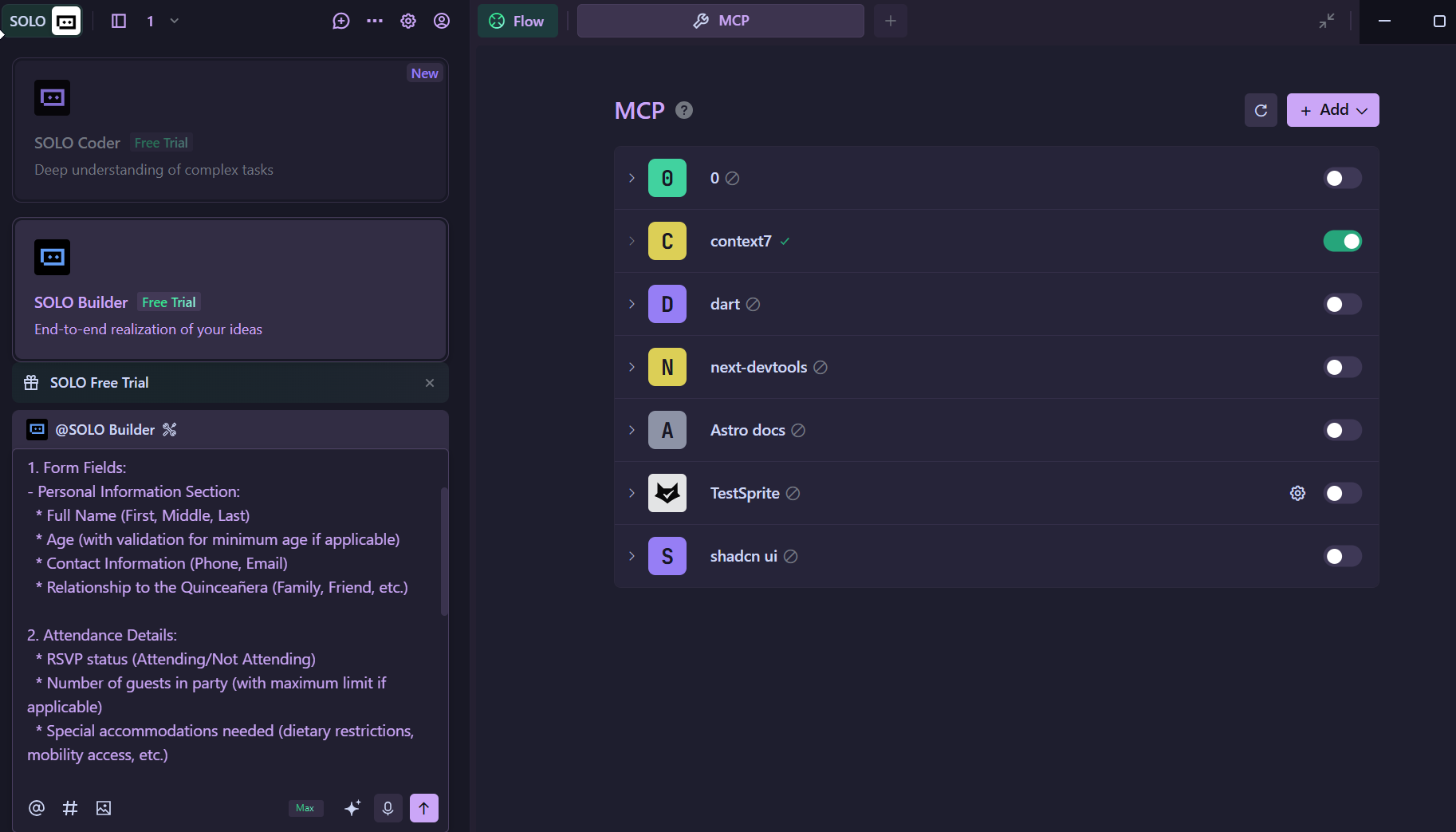Select the SOLO Coder agent card
This screenshot has height=832, width=1456.
click(x=230, y=130)
